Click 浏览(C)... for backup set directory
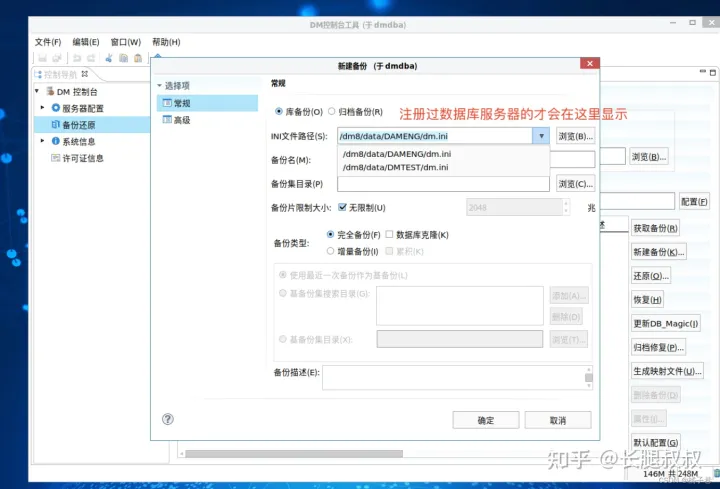Image resolution: width=720 pixels, height=489 pixels. point(576,184)
